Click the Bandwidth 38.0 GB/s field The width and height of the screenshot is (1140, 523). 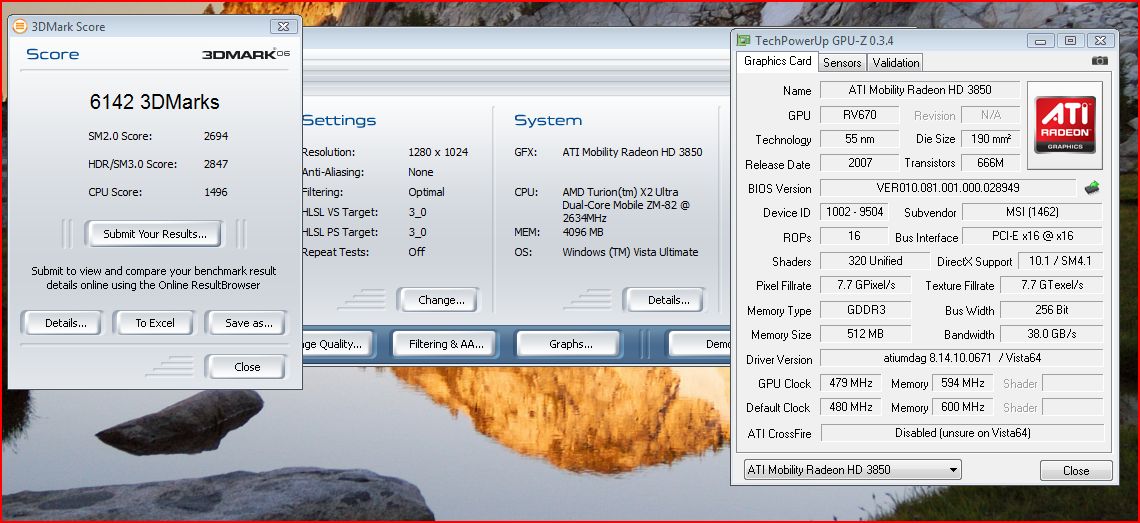click(1051, 334)
